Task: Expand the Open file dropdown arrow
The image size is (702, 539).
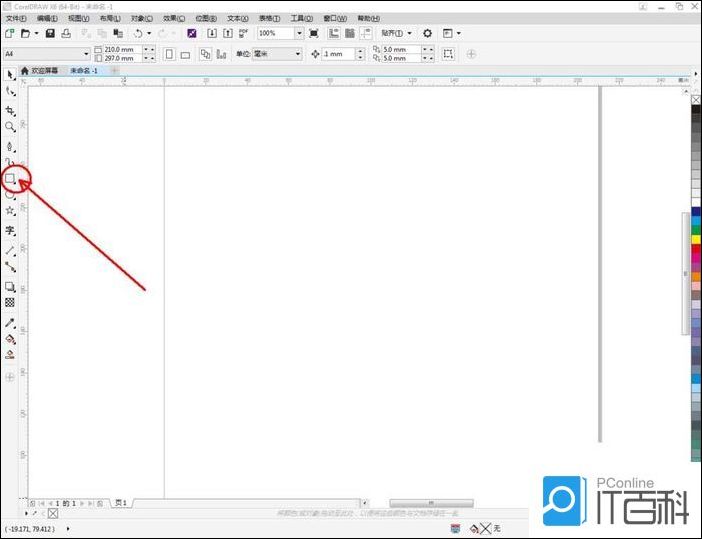Action: click(x=37, y=33)
